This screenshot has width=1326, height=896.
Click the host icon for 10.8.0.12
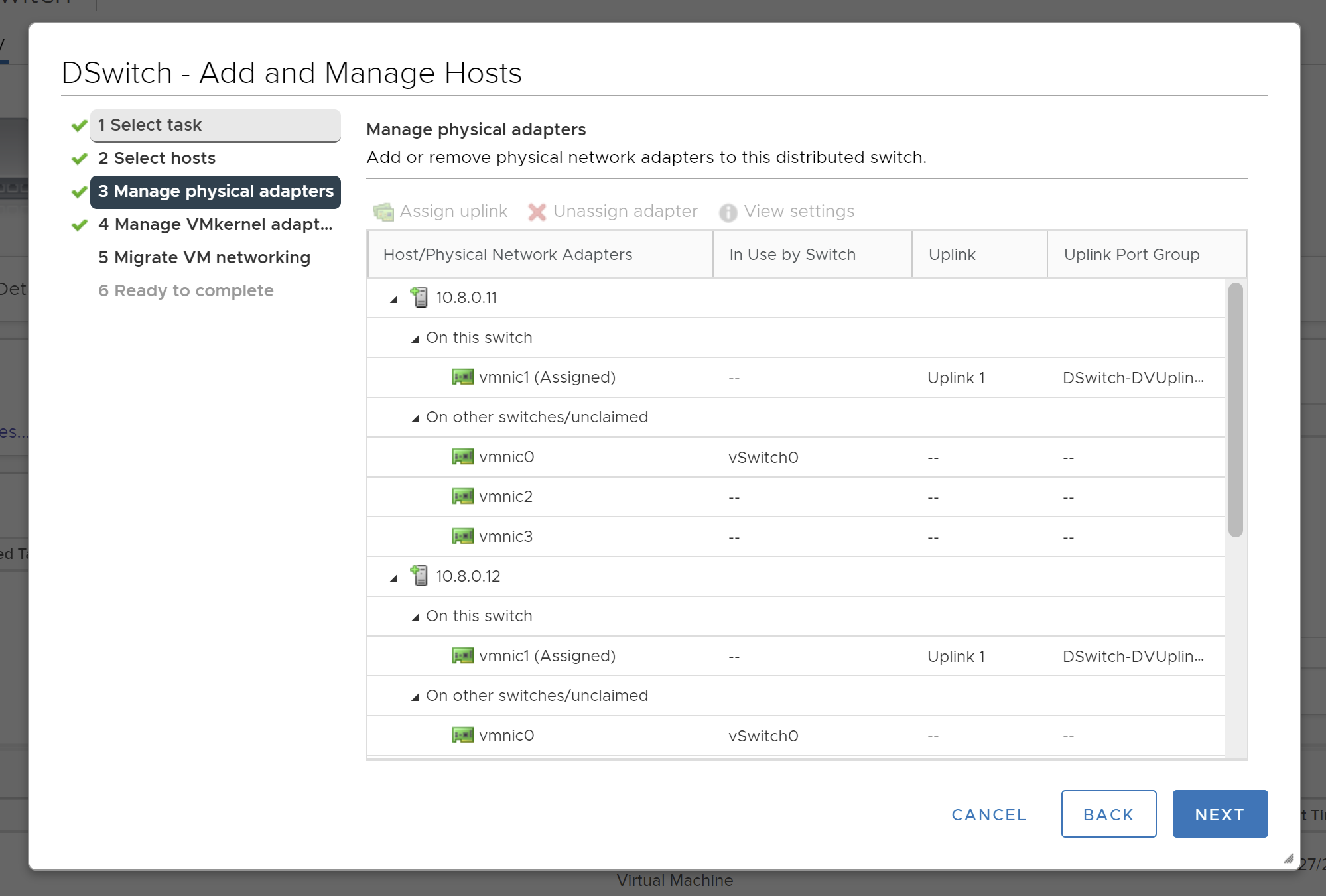[419, 576]
